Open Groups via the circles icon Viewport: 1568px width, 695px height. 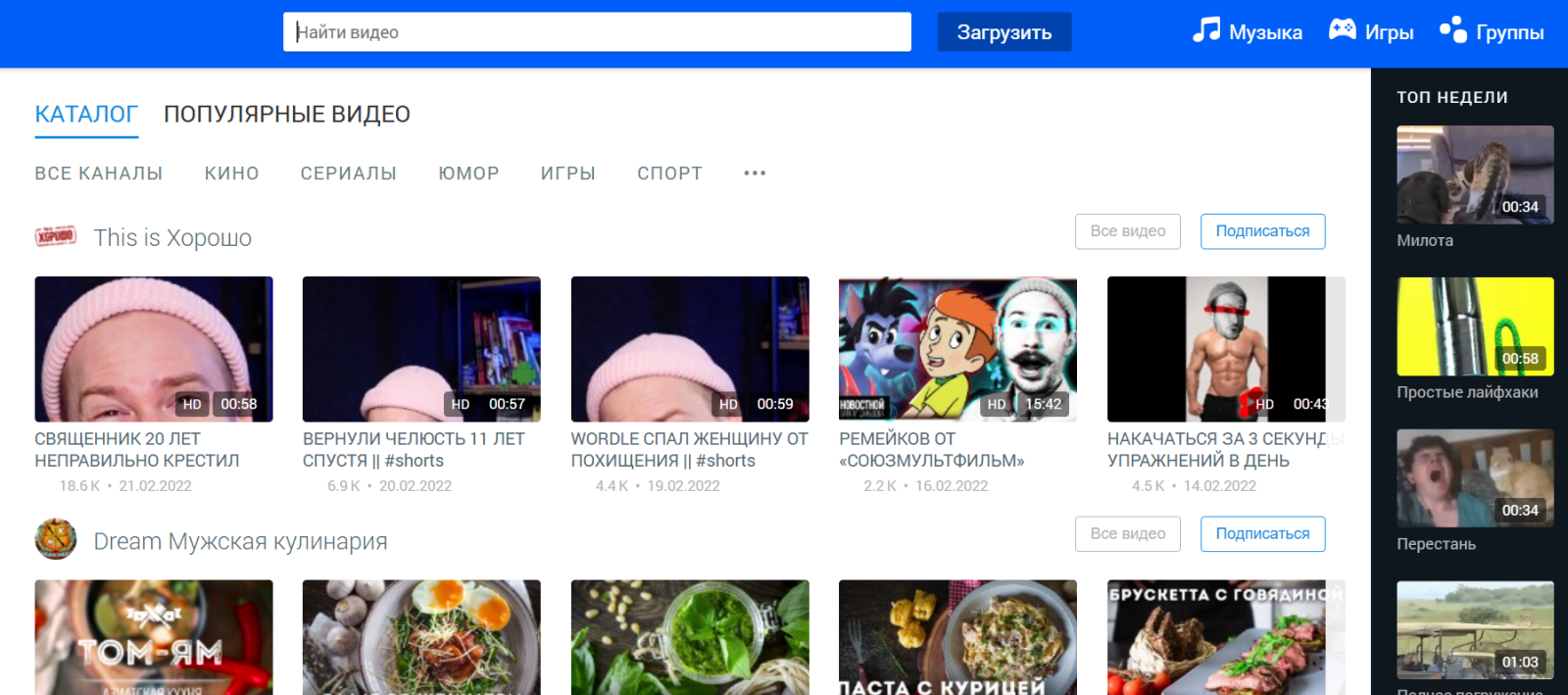1491,31
